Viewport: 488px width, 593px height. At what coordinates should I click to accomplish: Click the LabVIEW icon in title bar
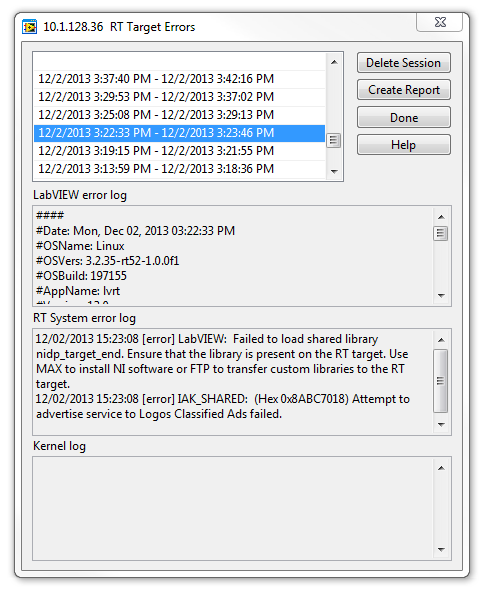click(x=29, y=27)
